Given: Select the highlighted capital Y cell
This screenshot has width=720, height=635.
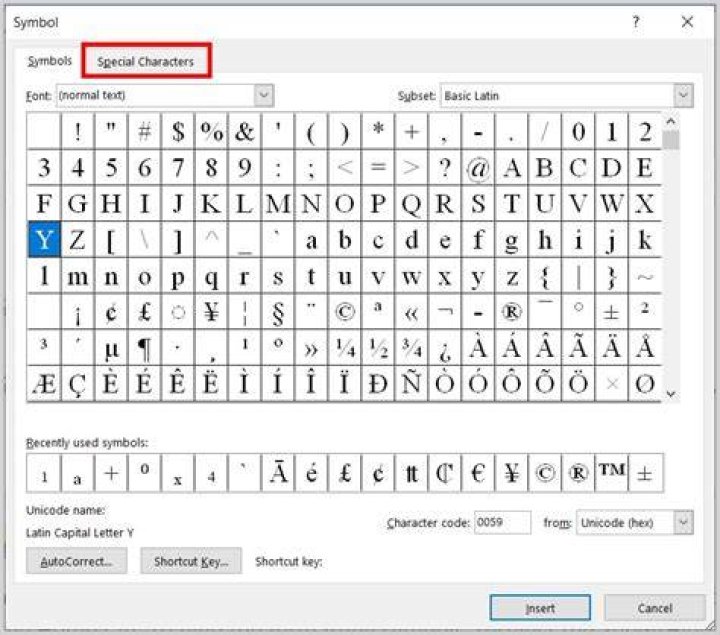Looking at the screenshot, I should 44,239.
